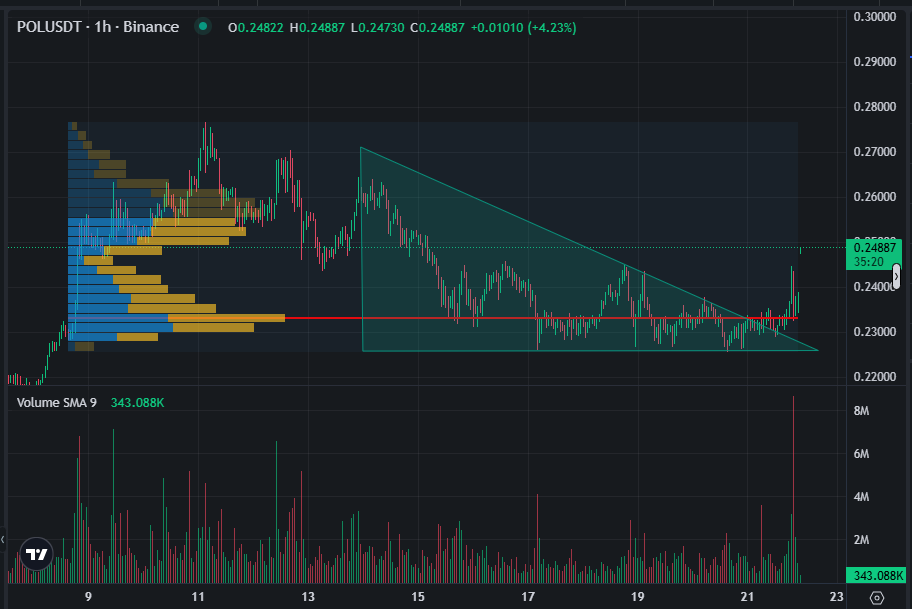Click the 0.22000 price axis label
This screenshot has height=609, width=912.
pos(875,376)
